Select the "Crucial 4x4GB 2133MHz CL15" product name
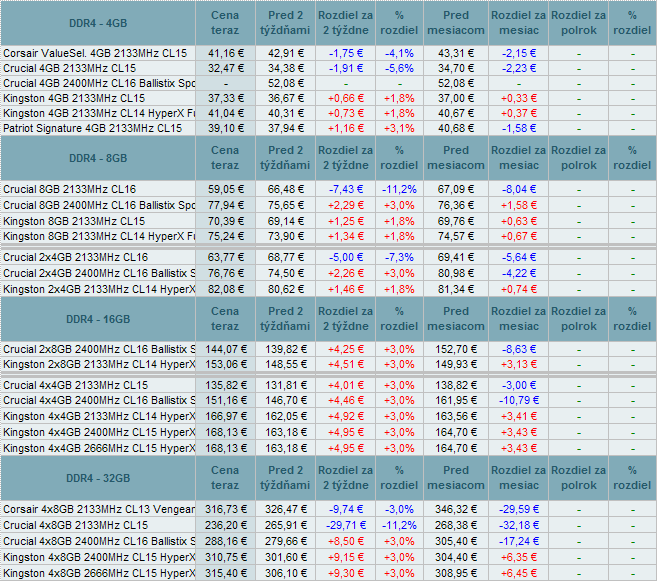Viewport: 657px width, 581px height. pyautogui.click(x=75, y=385)
